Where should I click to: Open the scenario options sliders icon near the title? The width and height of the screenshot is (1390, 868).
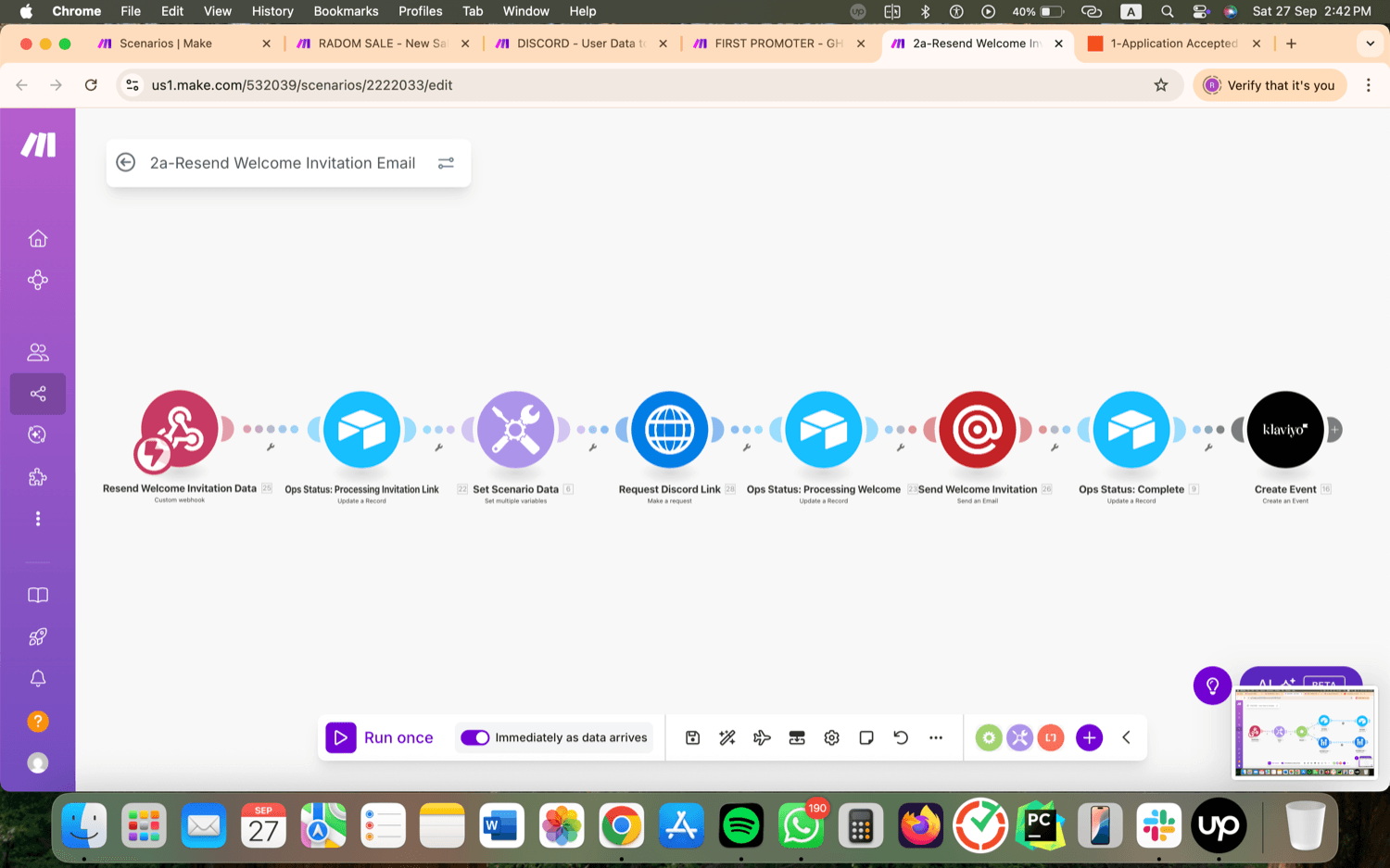tap(446, 163)
